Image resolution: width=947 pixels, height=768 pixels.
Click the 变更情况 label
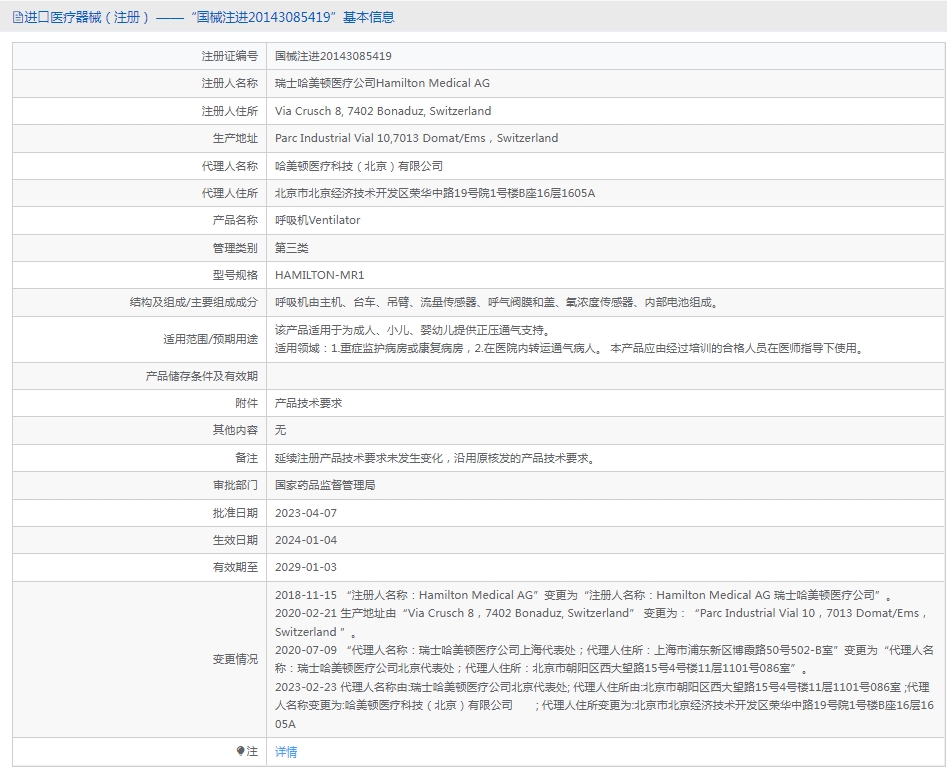[x=235, y=659]
